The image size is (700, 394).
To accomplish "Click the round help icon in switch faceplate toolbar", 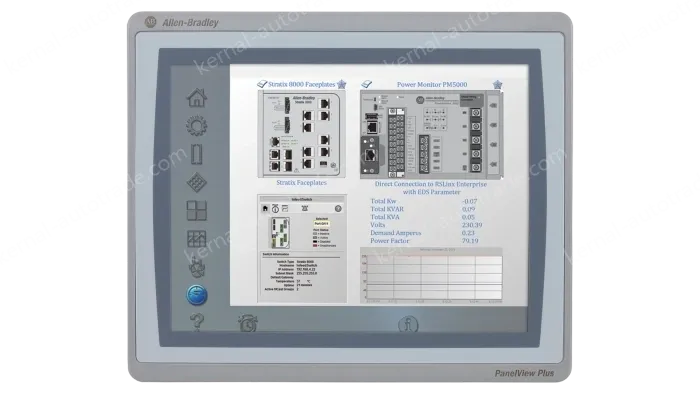I will (x=338, y=208).
